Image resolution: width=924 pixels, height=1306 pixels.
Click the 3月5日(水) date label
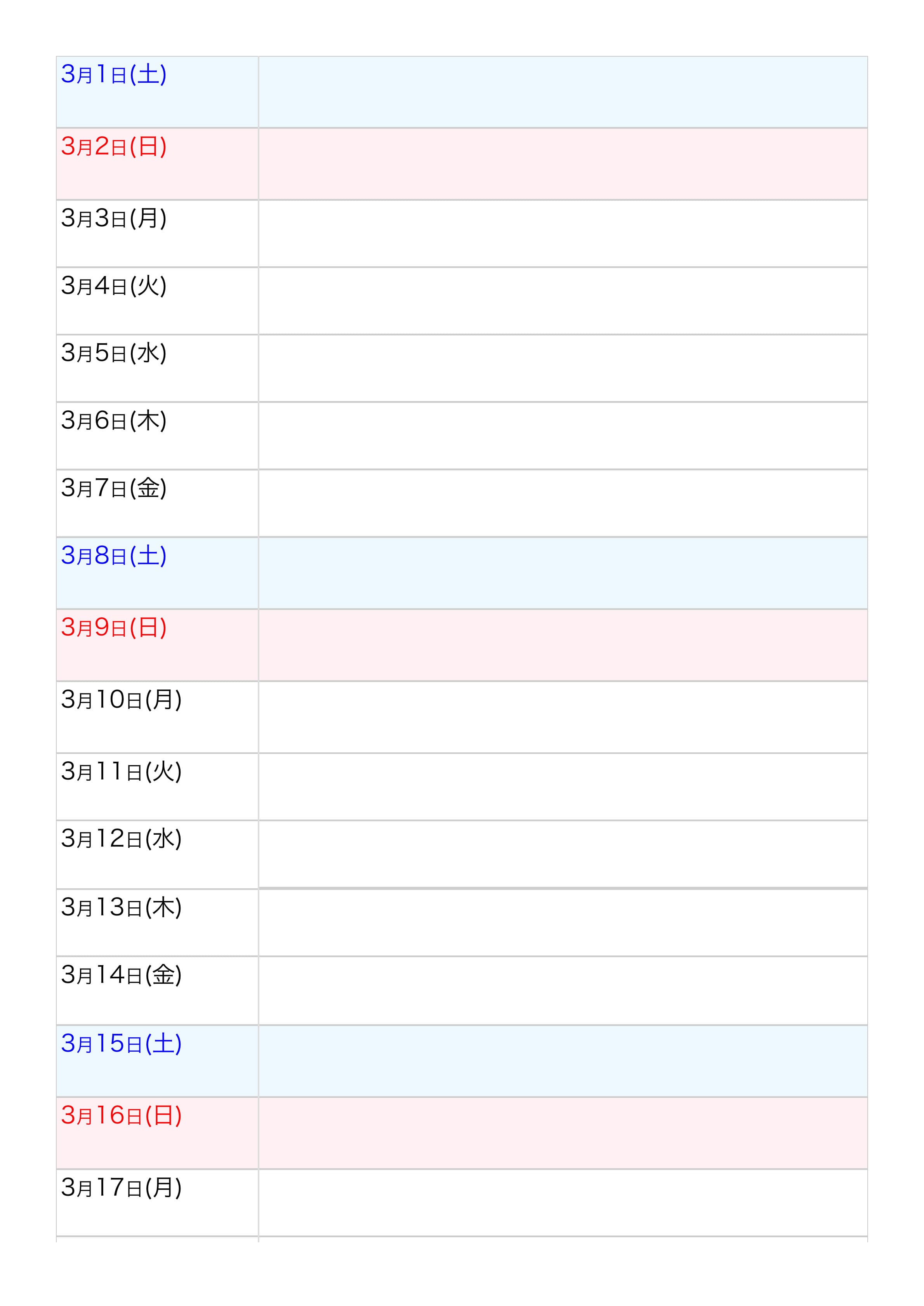[x=114, y=353]
